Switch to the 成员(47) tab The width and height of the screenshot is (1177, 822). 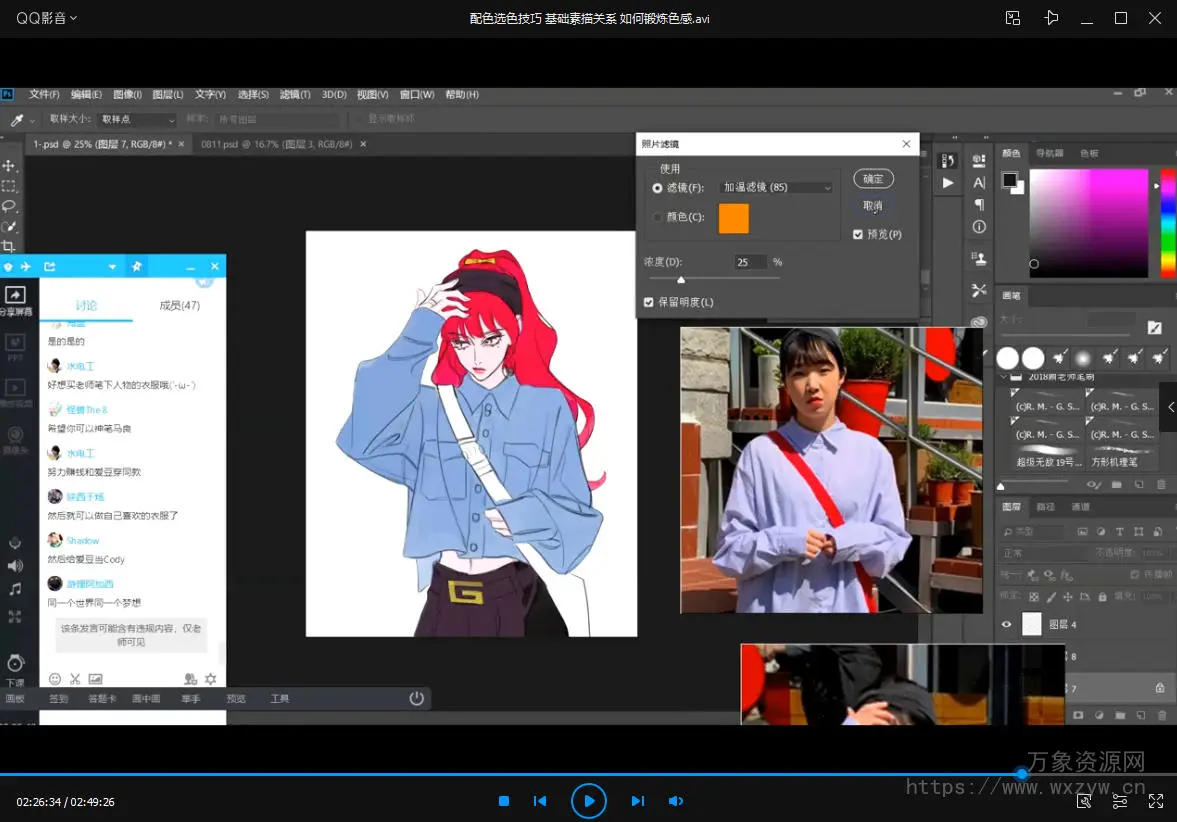pyautogui.click(x=180, y=305)
